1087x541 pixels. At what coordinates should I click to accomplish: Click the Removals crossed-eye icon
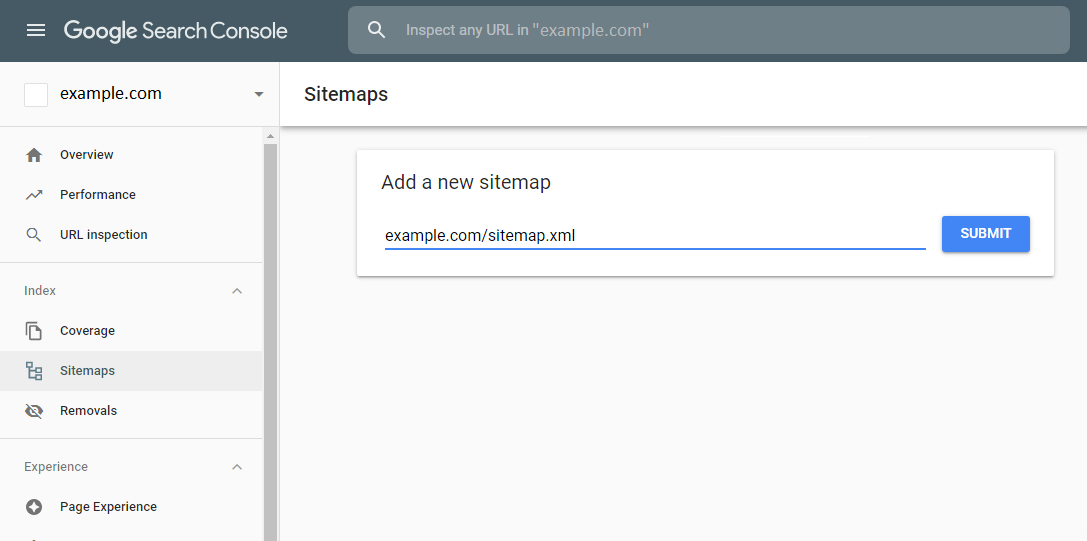pos(33,411)
